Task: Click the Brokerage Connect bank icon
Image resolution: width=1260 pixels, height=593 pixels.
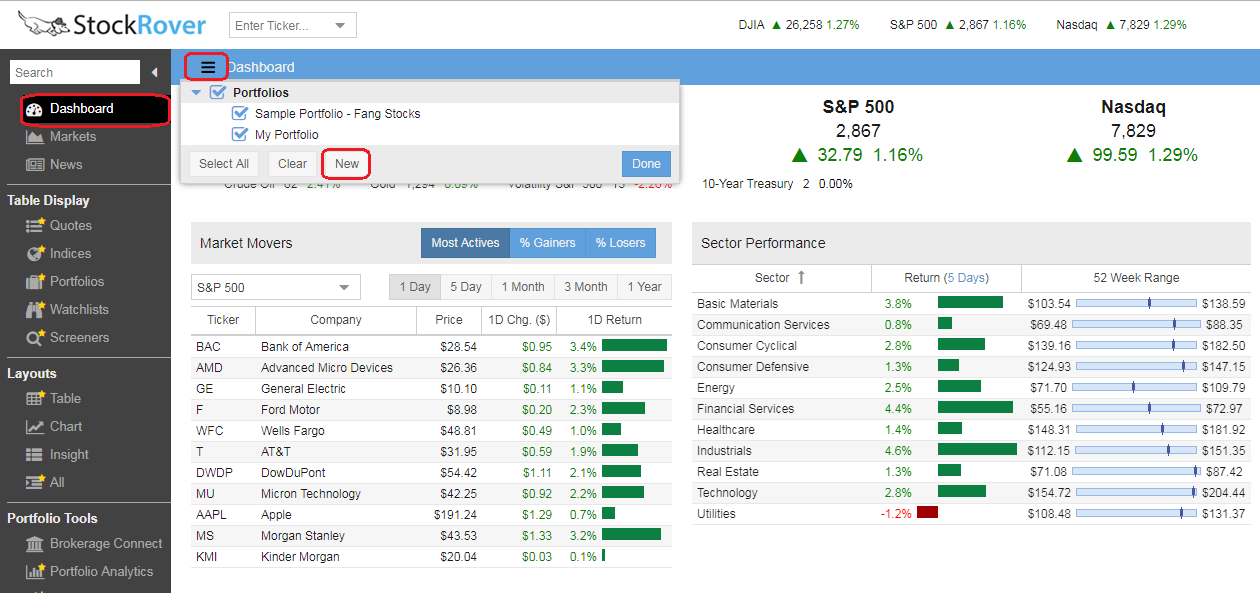Action: 35,544
